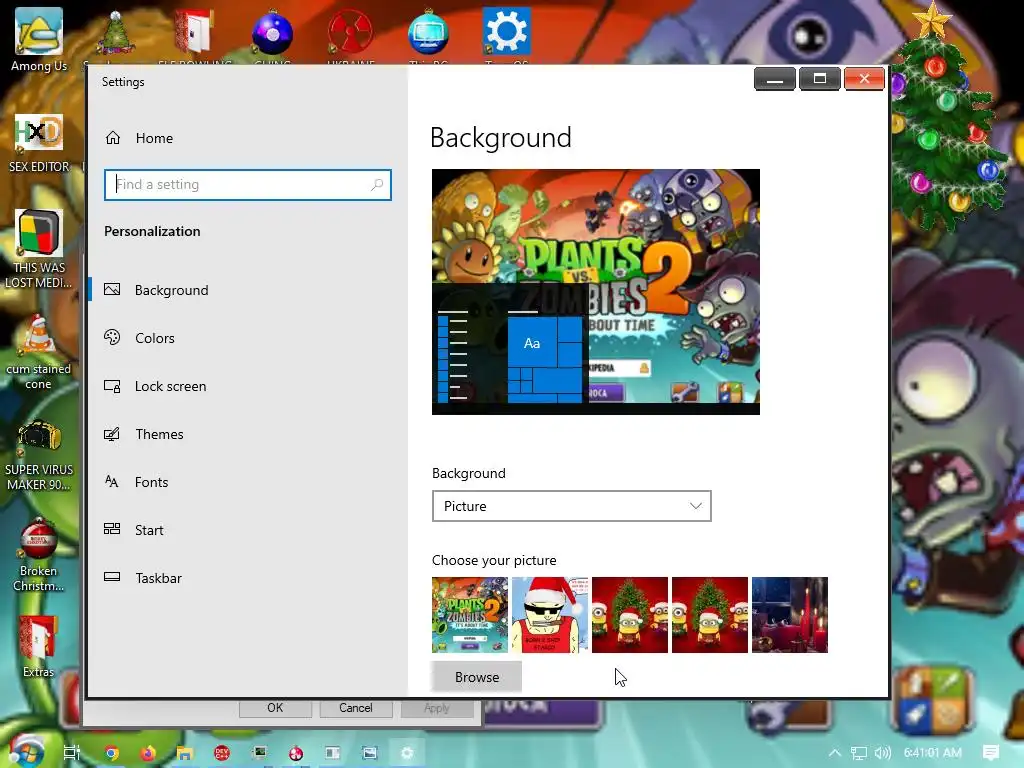The width and height of the screenshot is (1024, 768).
Task: Open Taskbar settings icon in the sidebar
Action: click(112, 577)
